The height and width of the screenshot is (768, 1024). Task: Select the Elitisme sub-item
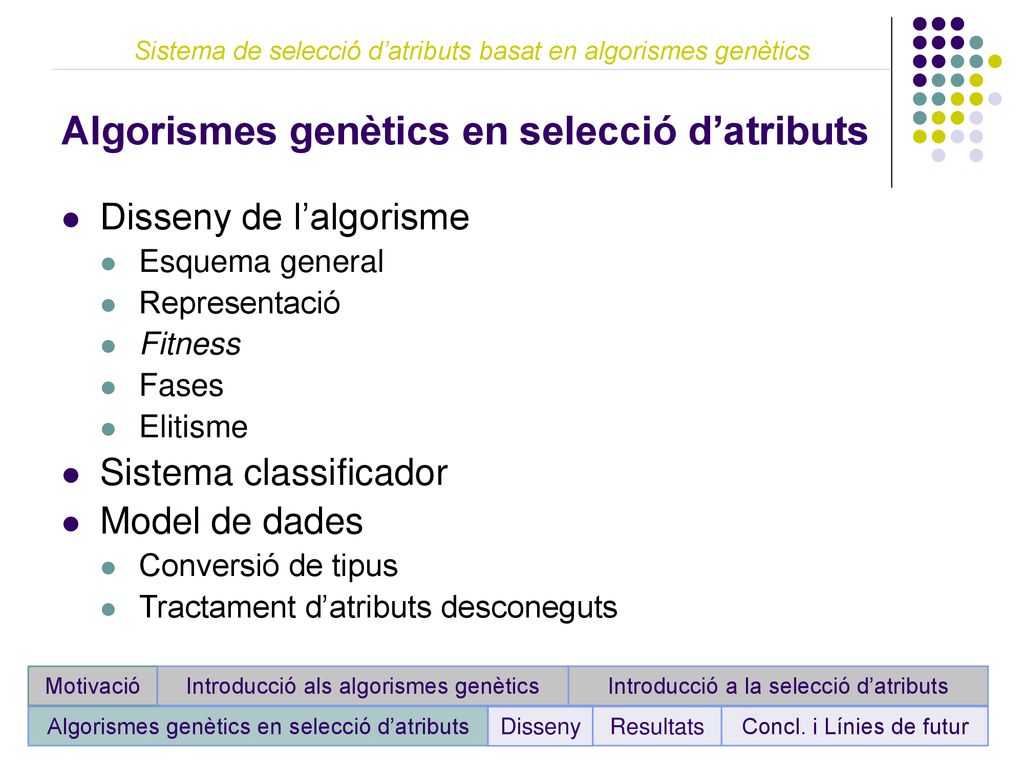pyautogui.click(x=194, y=427)
